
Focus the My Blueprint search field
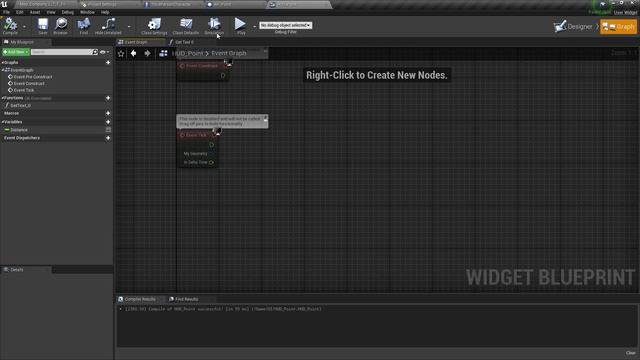tap(61, 52)
